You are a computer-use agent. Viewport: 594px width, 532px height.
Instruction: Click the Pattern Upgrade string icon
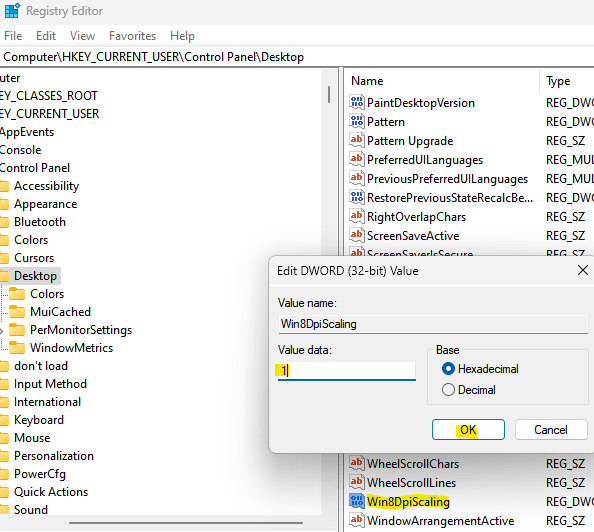pyautogui.click(x=356, y=140)
